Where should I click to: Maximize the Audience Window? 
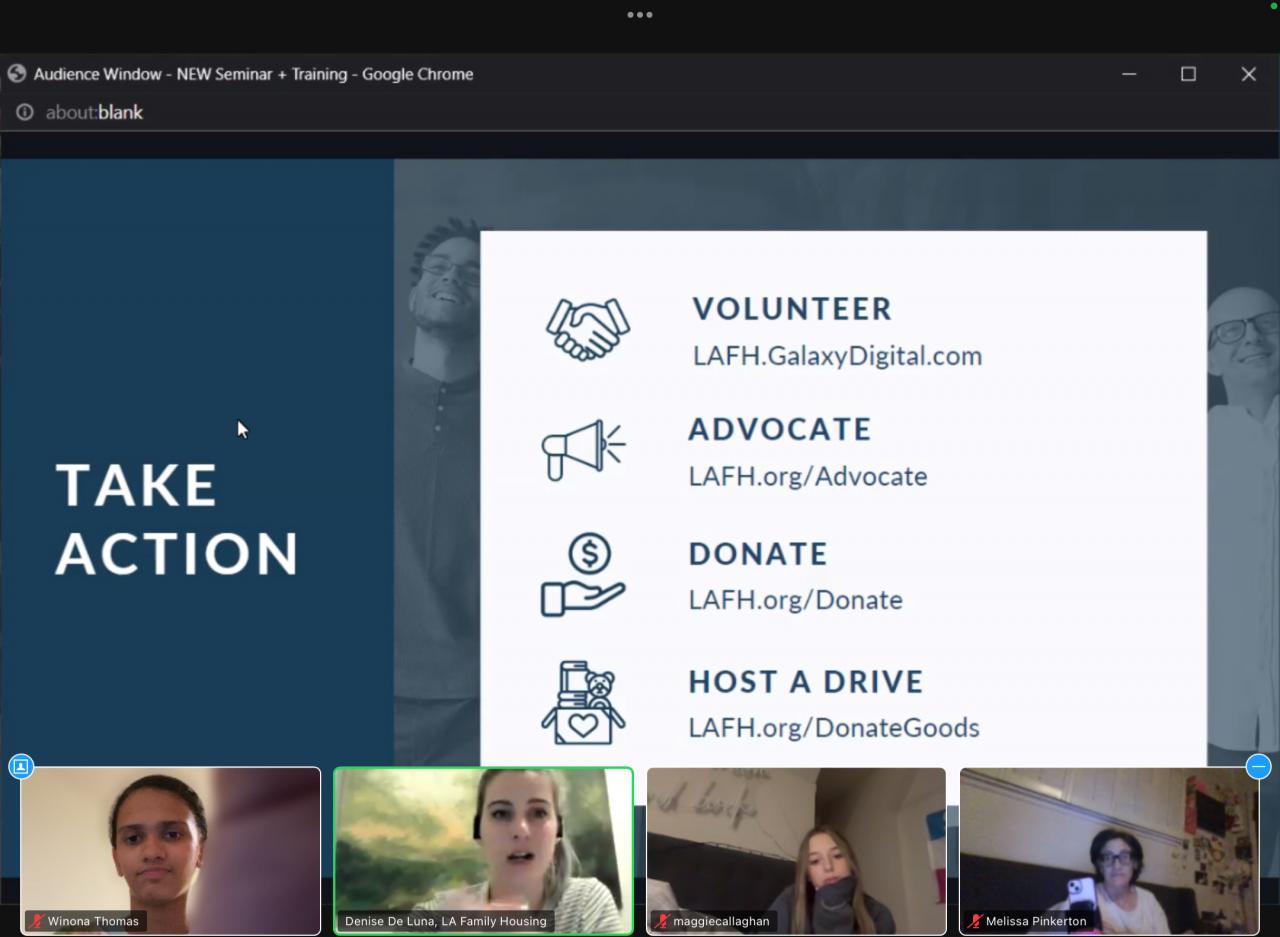click(1188, 74)
